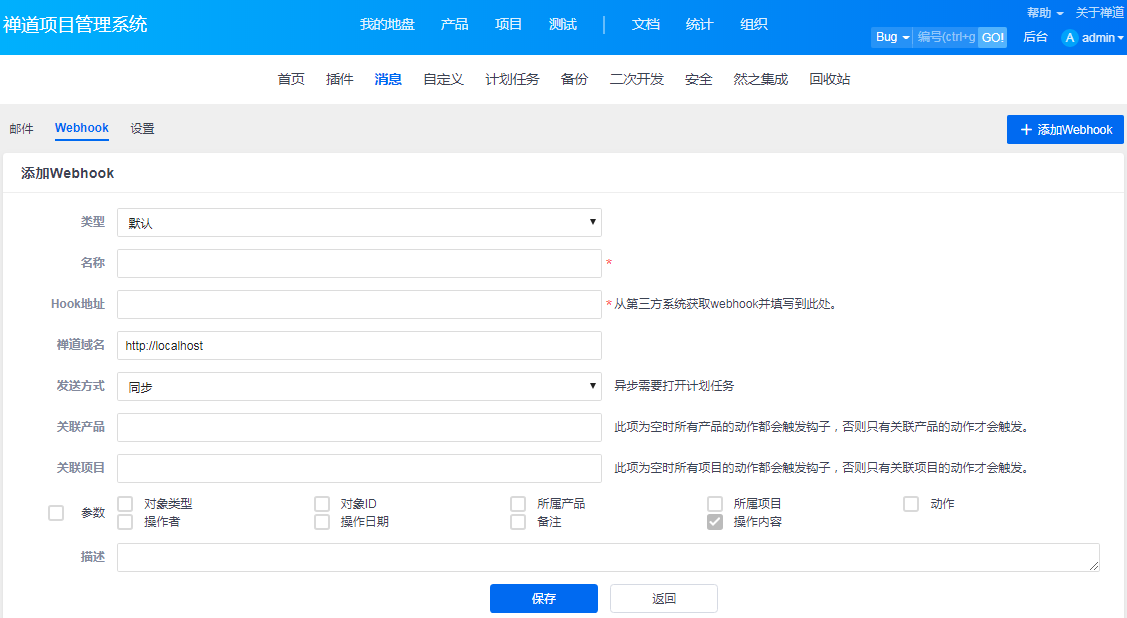Focus the 描述 text area
Image resolution: width=1127 pixels, height=618 pixels.
click(x=607, y=558)
